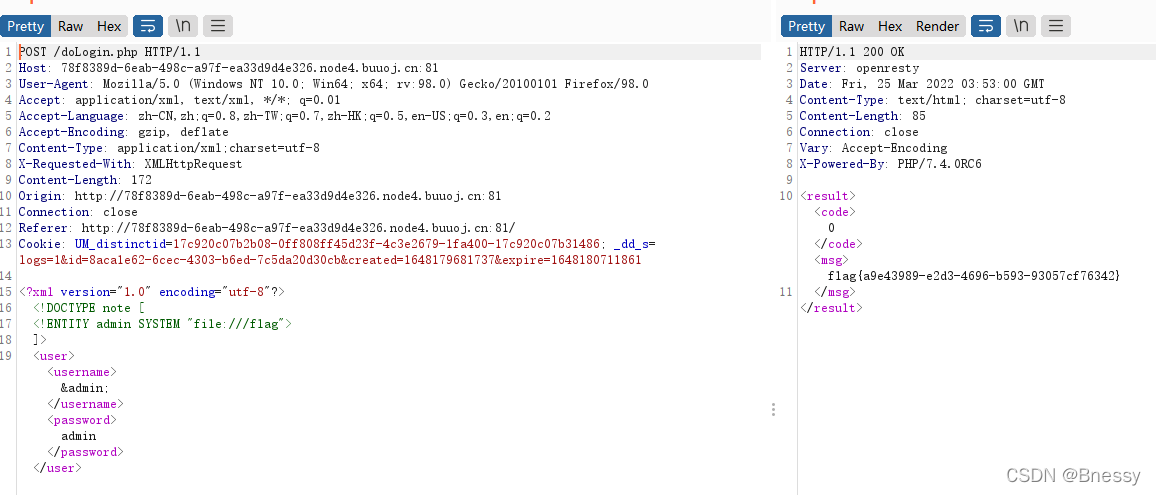Image resolution: width=1156 pixels, height=495 pixels.
Task: Click the response Date header line
Action: (922, 84)
